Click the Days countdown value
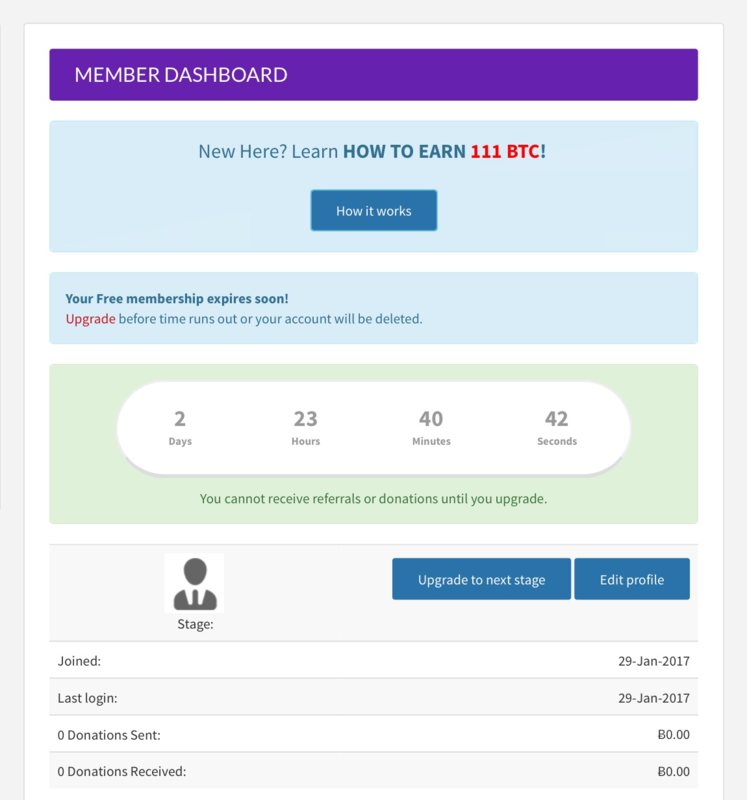The height and width of the screenshot is (800, 747). 180,419
